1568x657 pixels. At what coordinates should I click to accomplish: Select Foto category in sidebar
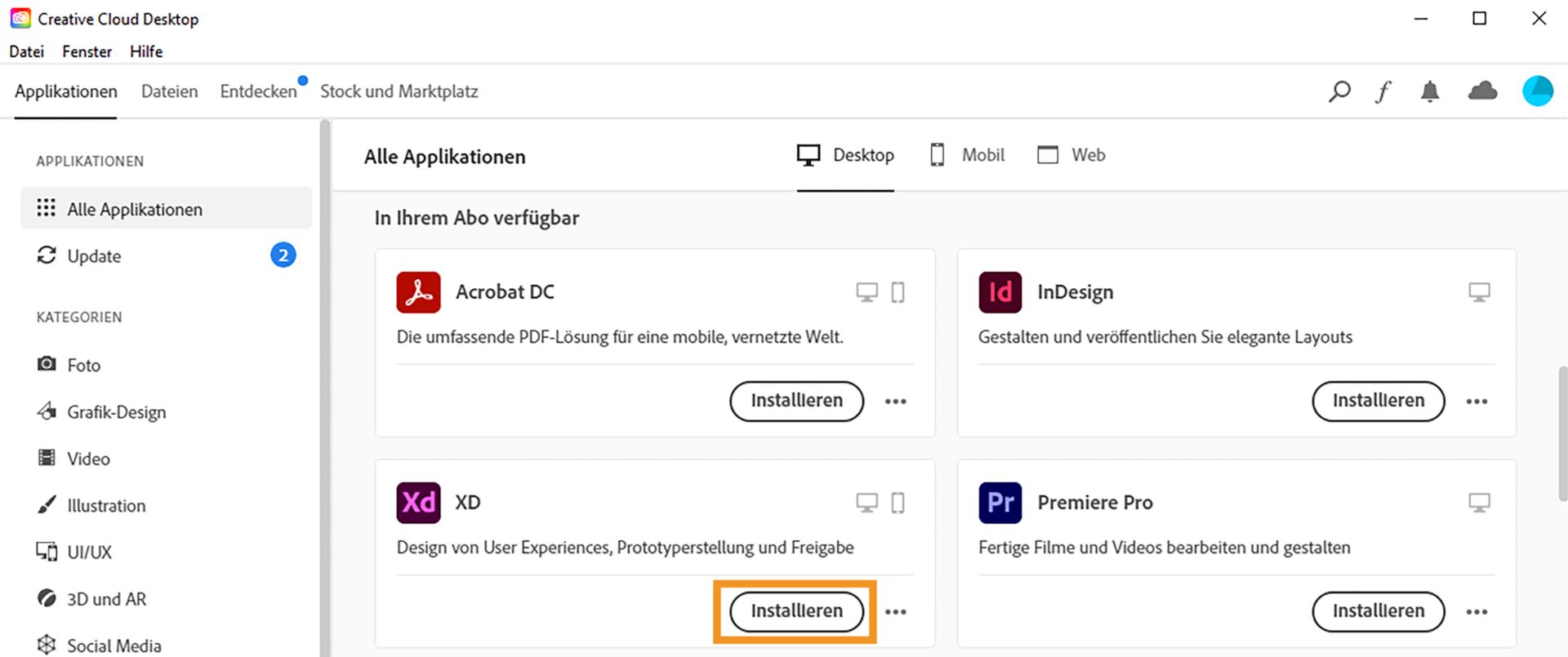[x=167, y=365]
